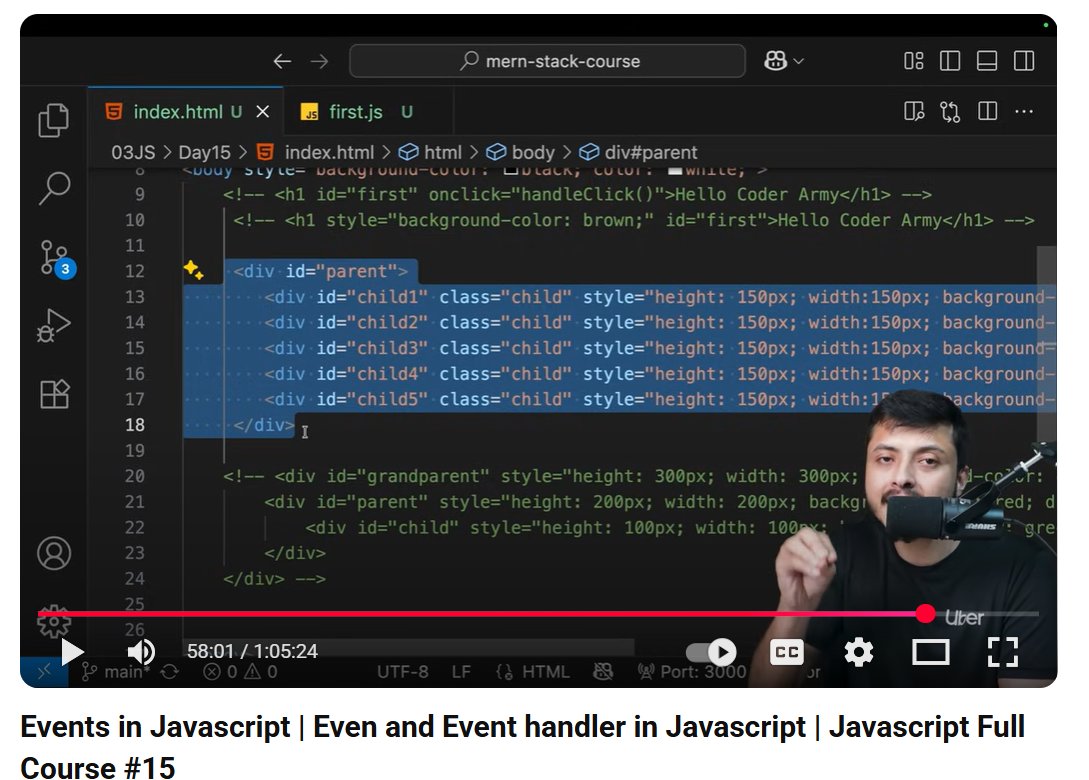Switch to theater mode
The image size is (1089, 780).
[931, 652]
